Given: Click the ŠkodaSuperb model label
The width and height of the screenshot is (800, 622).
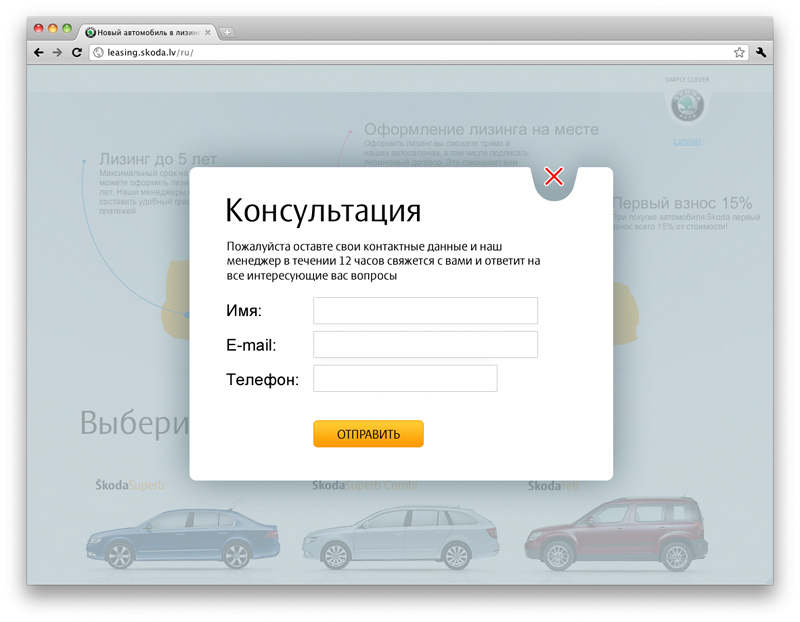Looking at the screenshot, I should [x=130, y=485].
